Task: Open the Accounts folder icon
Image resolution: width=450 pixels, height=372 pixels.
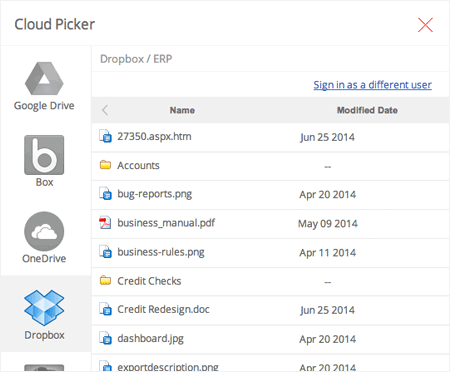Action: [105, 165]
